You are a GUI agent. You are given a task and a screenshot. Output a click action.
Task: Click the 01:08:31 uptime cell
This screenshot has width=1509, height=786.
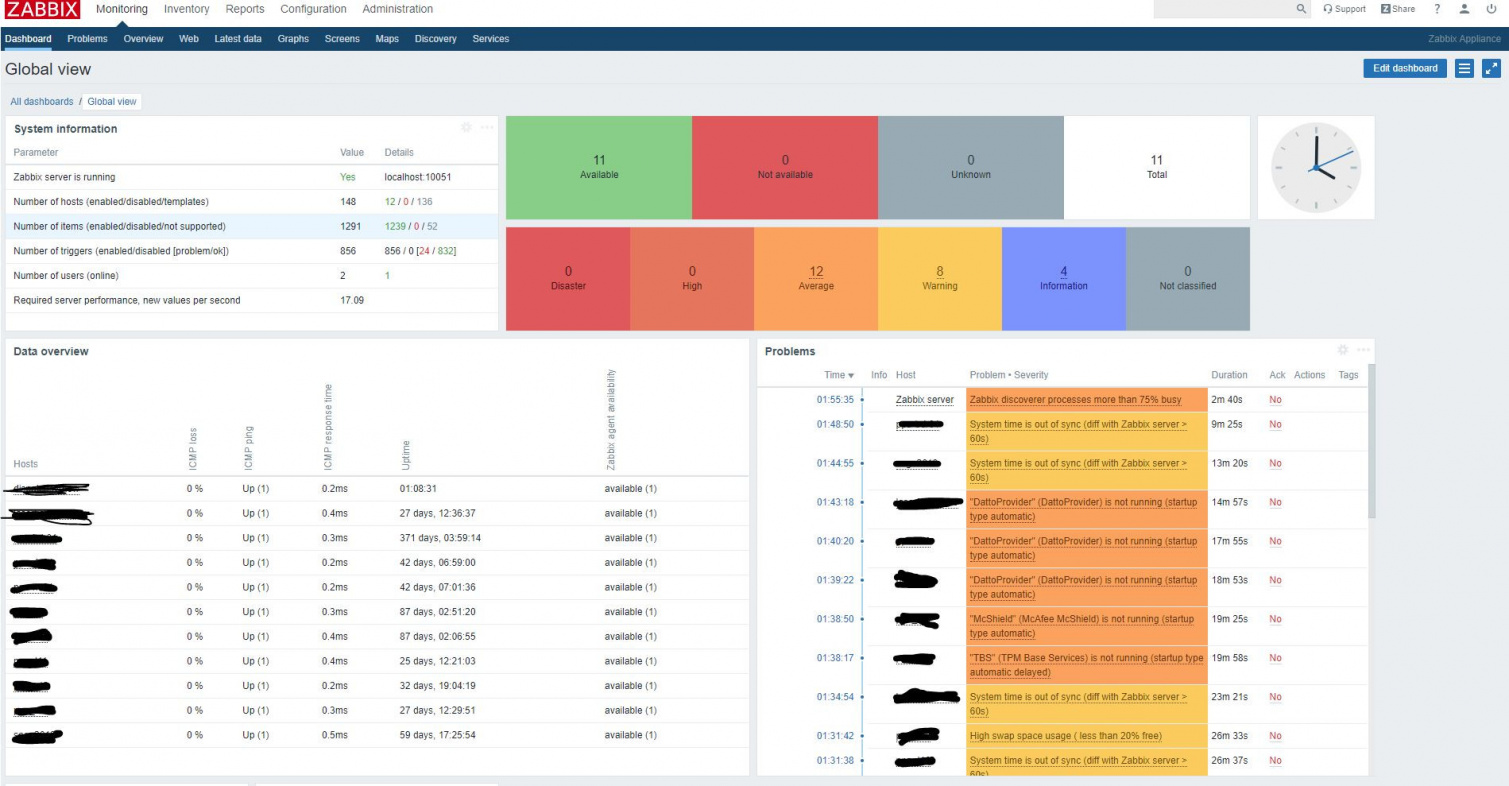pyautogui.click(x=418, y=489)
